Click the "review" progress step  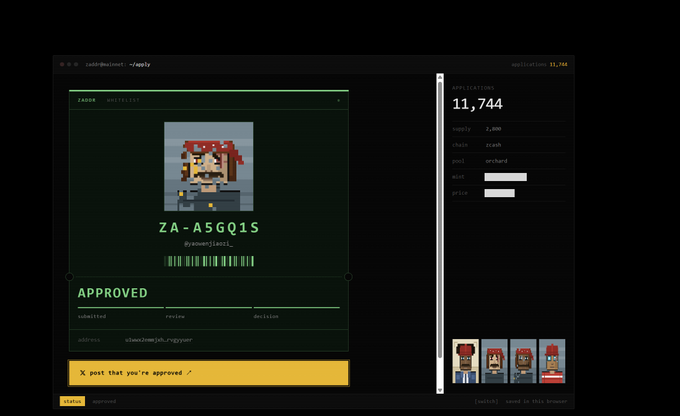pyautogui.click(x=175, y=316)
